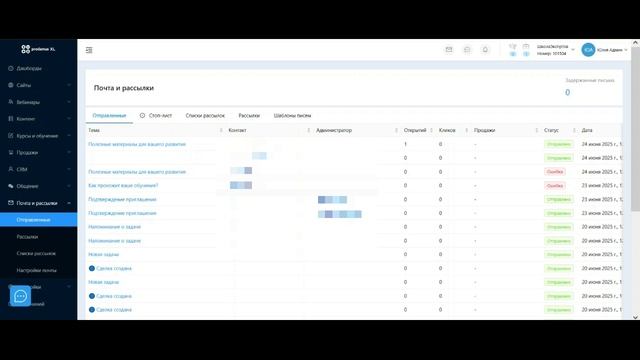The height and width of the screenshot is (360, 640).
Task: Open the Тема column menu dots
Action: tap(221, 130)
